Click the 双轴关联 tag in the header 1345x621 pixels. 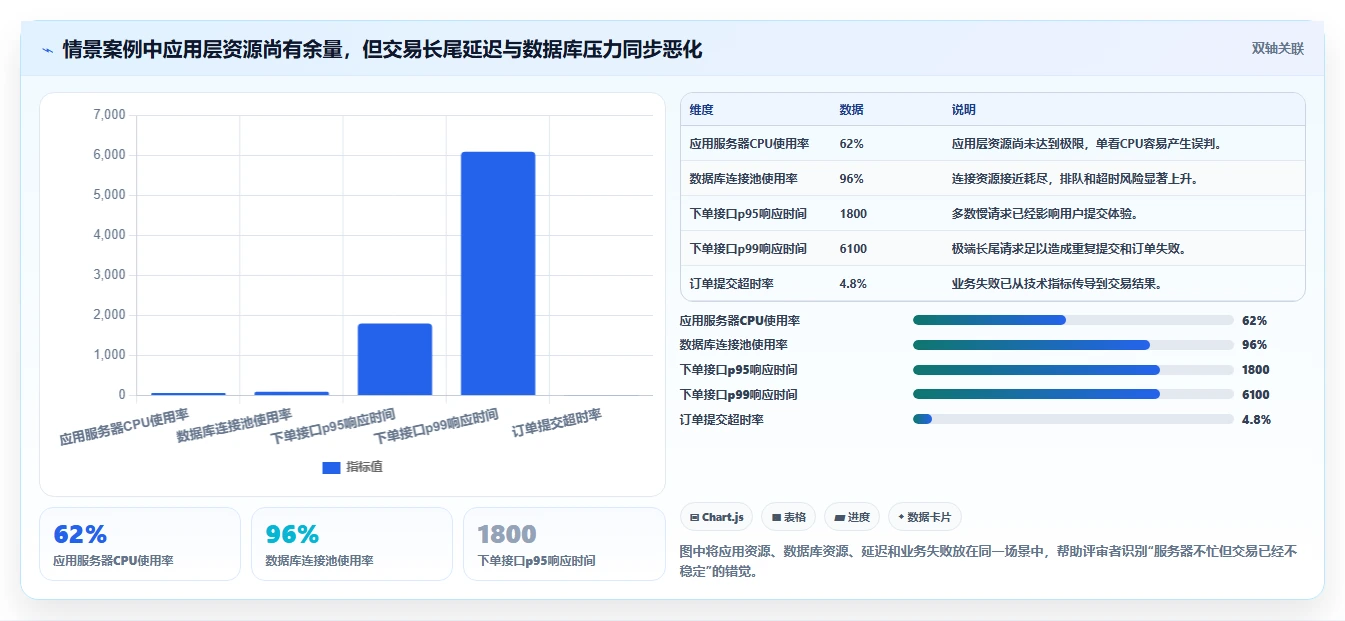click(1278, 48)
